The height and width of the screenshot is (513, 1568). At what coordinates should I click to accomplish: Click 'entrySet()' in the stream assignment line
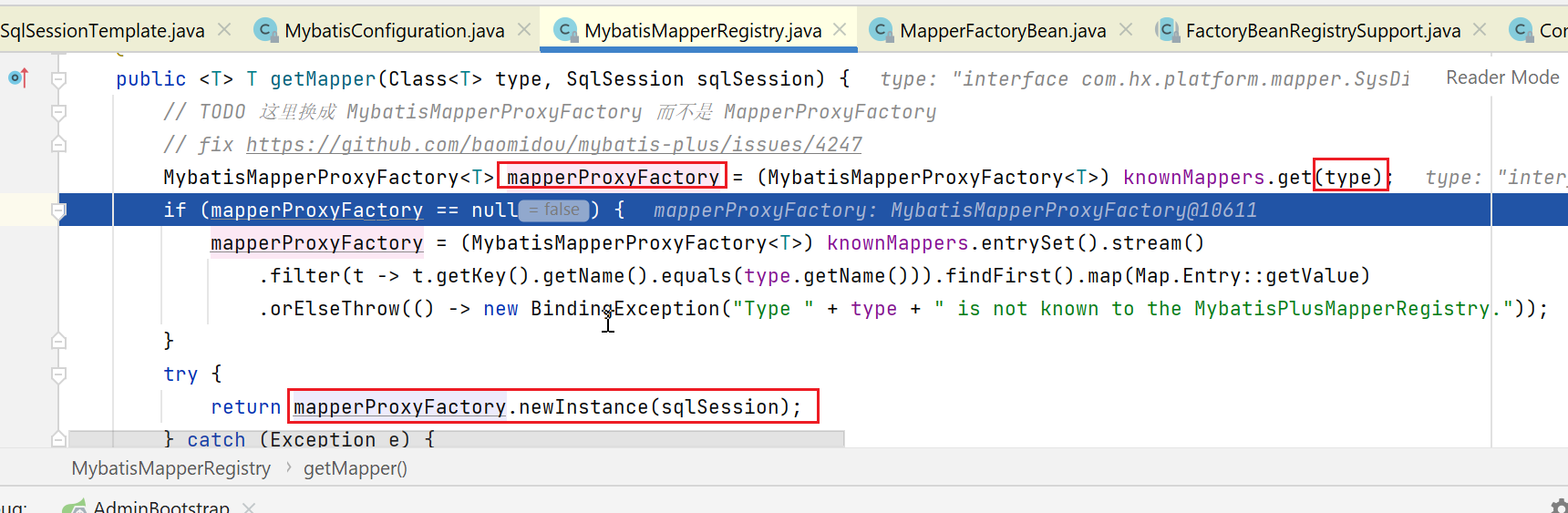point(1039,243)
